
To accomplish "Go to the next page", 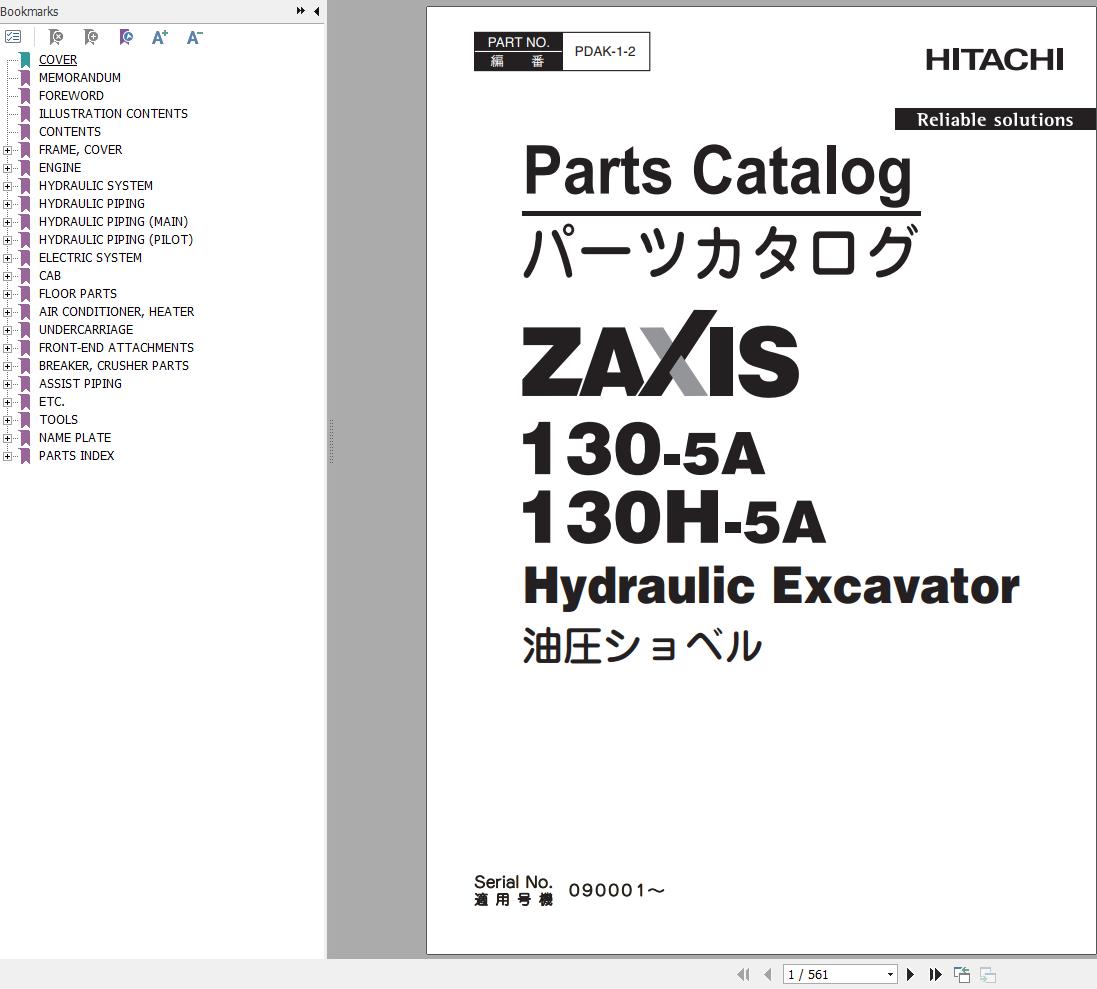I will (910, 974).
